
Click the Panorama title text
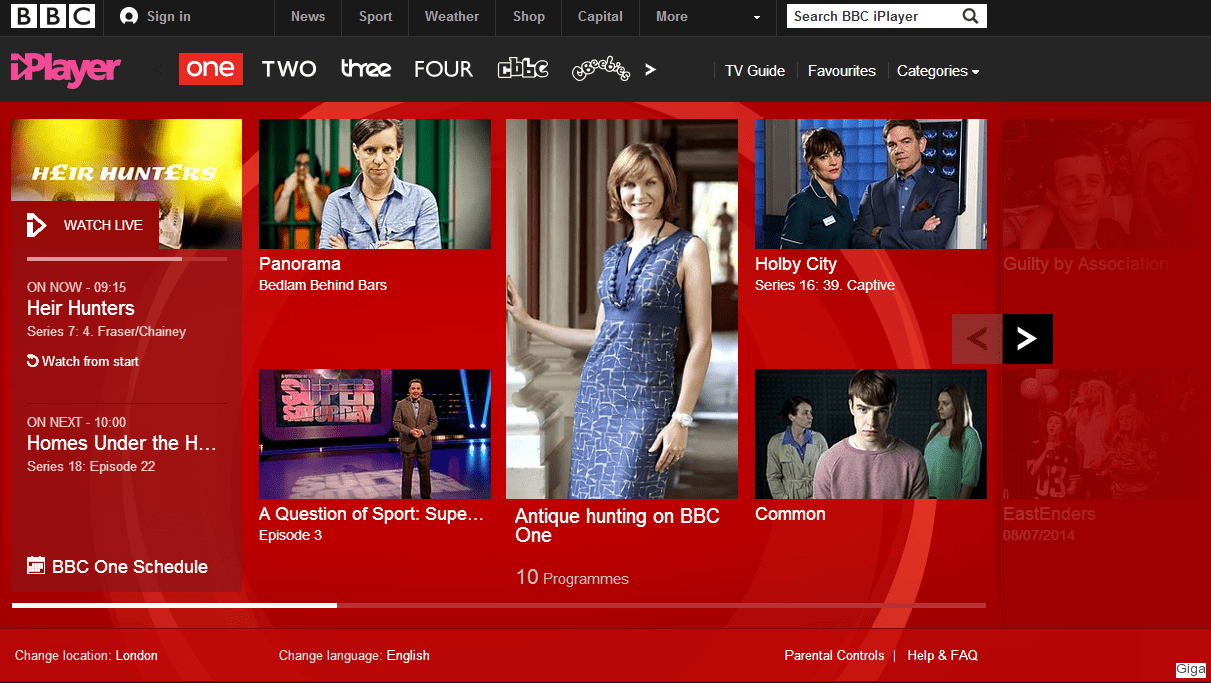[300, 264]
